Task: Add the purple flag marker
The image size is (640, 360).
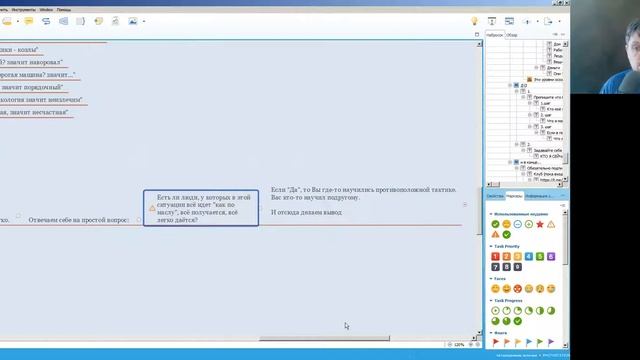Action: (x=551, y=342)
